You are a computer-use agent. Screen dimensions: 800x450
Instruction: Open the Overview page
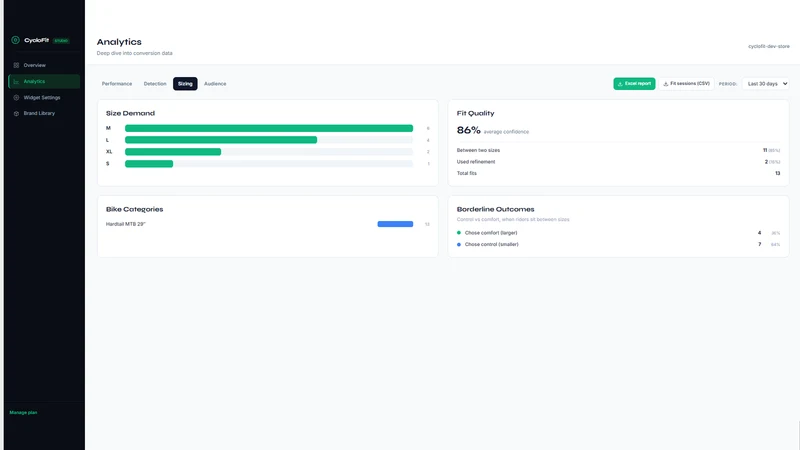tap(44, 65)
